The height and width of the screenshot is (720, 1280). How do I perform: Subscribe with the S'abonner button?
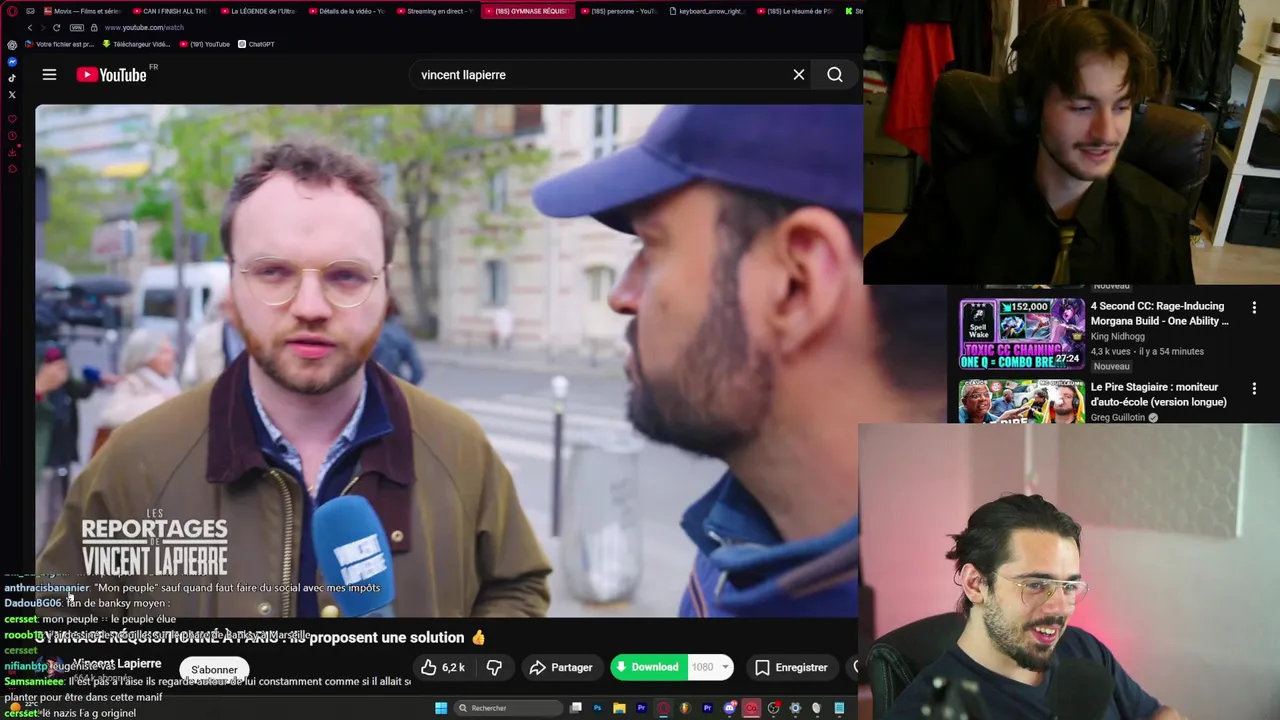point(214,669)
